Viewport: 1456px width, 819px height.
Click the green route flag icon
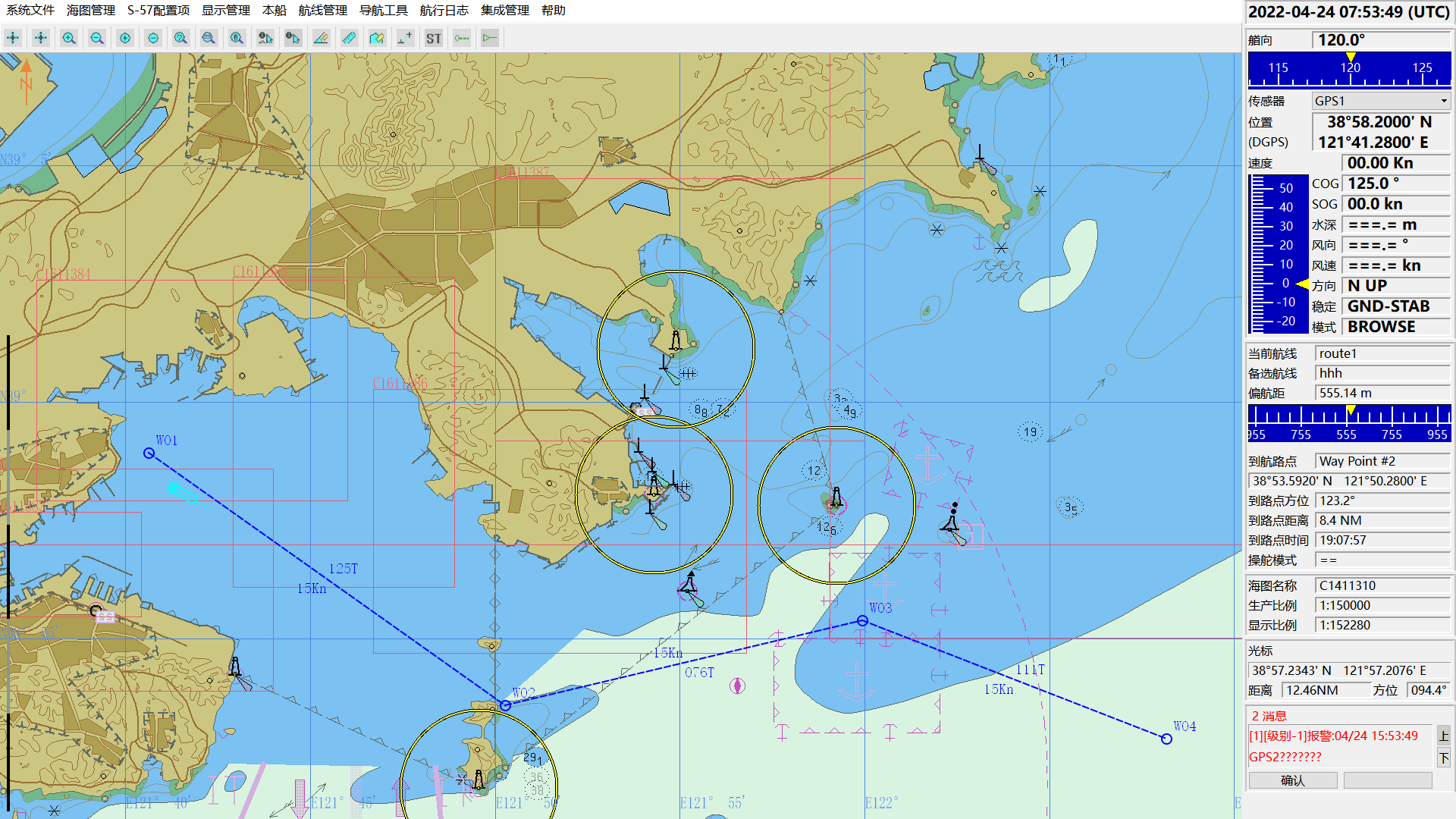pos(489,37)
